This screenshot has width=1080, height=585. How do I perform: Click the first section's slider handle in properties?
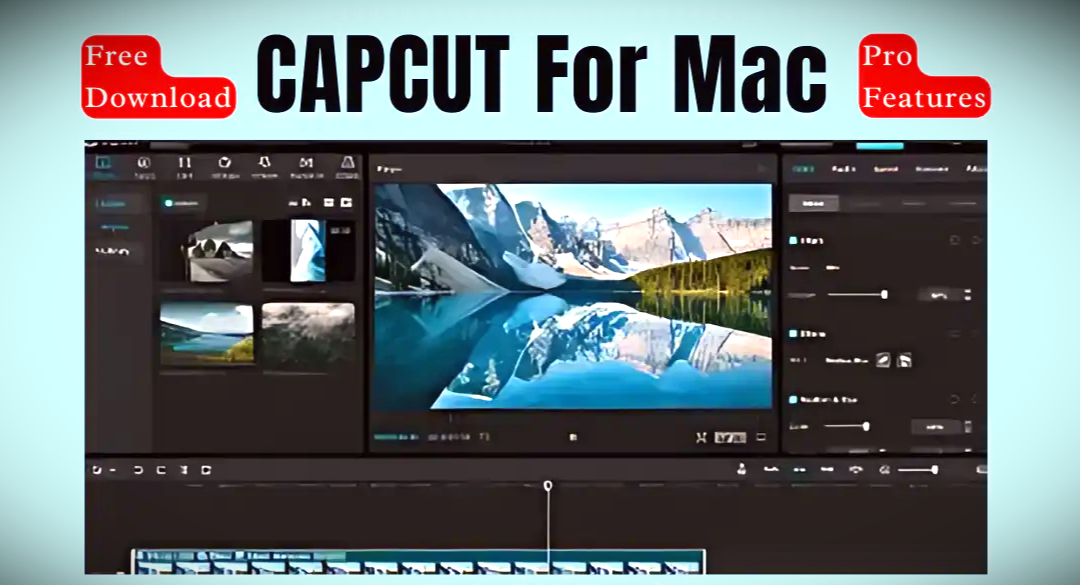click(884, 294)
